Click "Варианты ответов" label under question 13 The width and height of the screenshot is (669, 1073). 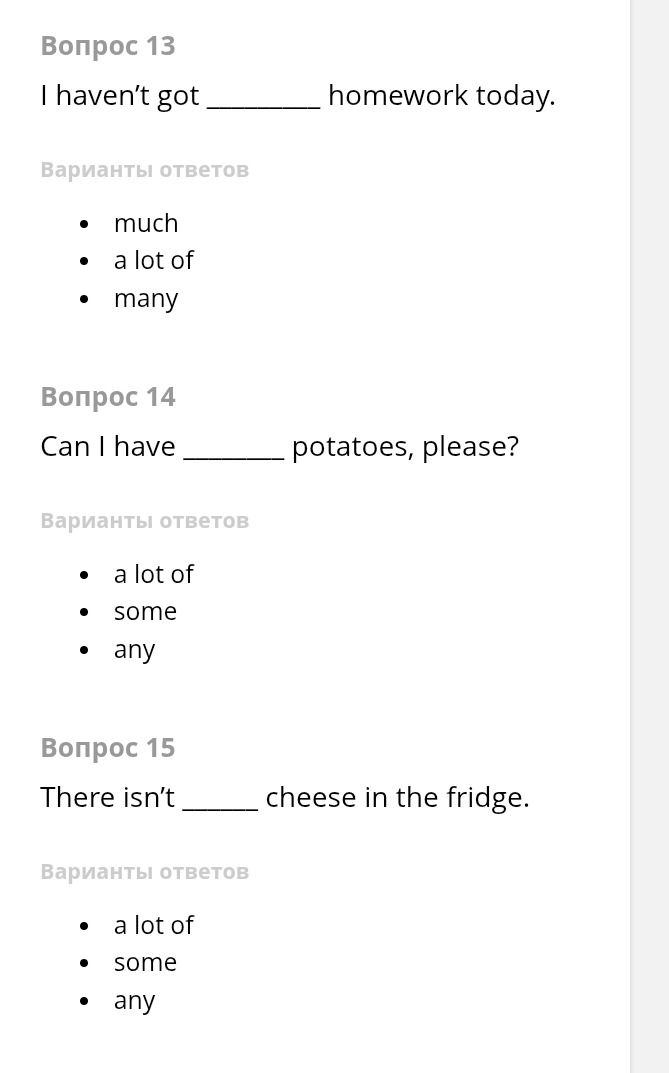pos(145,170)
